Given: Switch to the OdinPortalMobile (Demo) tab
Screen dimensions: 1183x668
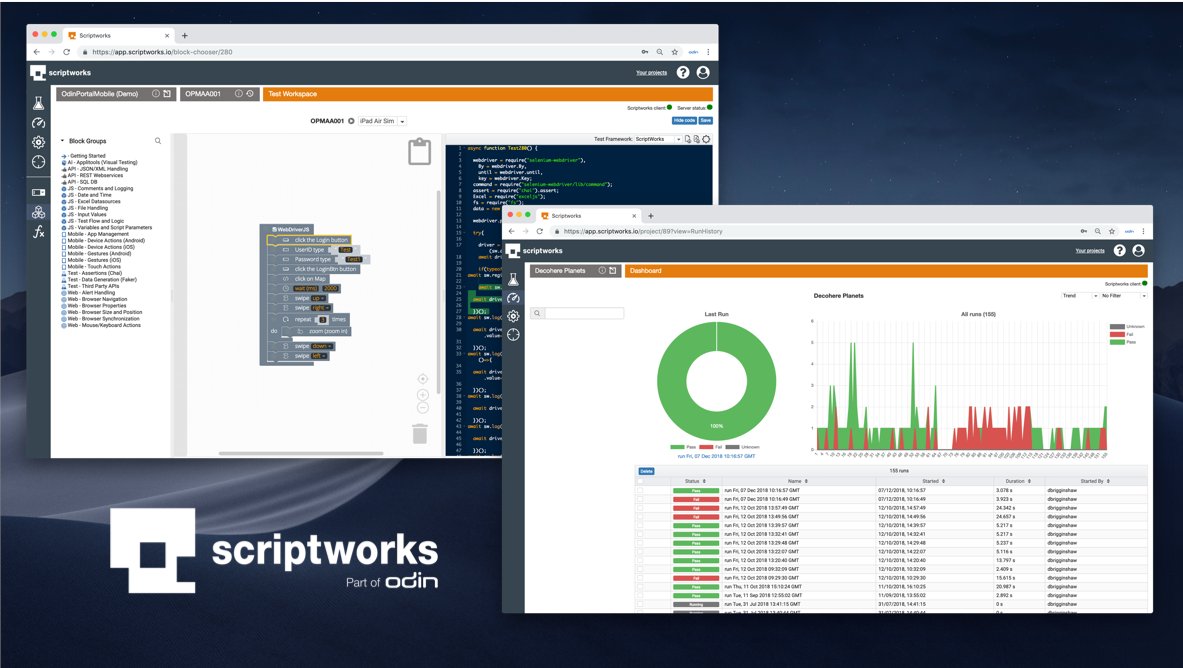Looking at the screenshot, I should tap(115, 94).
